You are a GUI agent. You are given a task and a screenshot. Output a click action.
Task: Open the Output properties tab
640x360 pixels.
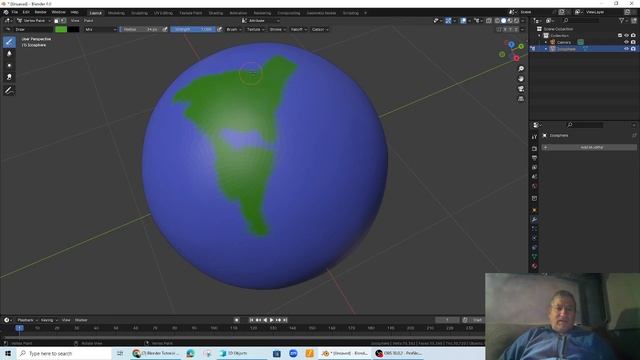click(x=534, y=158)
